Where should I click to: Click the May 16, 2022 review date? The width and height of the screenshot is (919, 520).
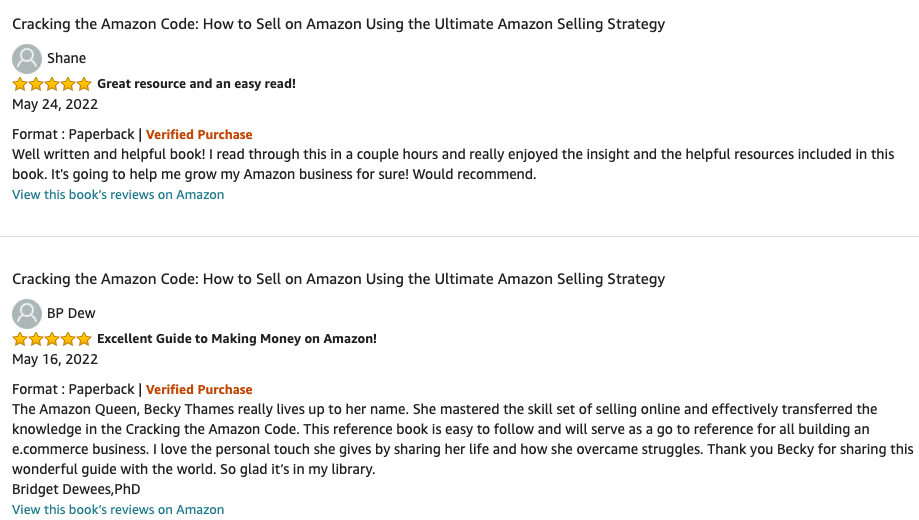[55, 359]
